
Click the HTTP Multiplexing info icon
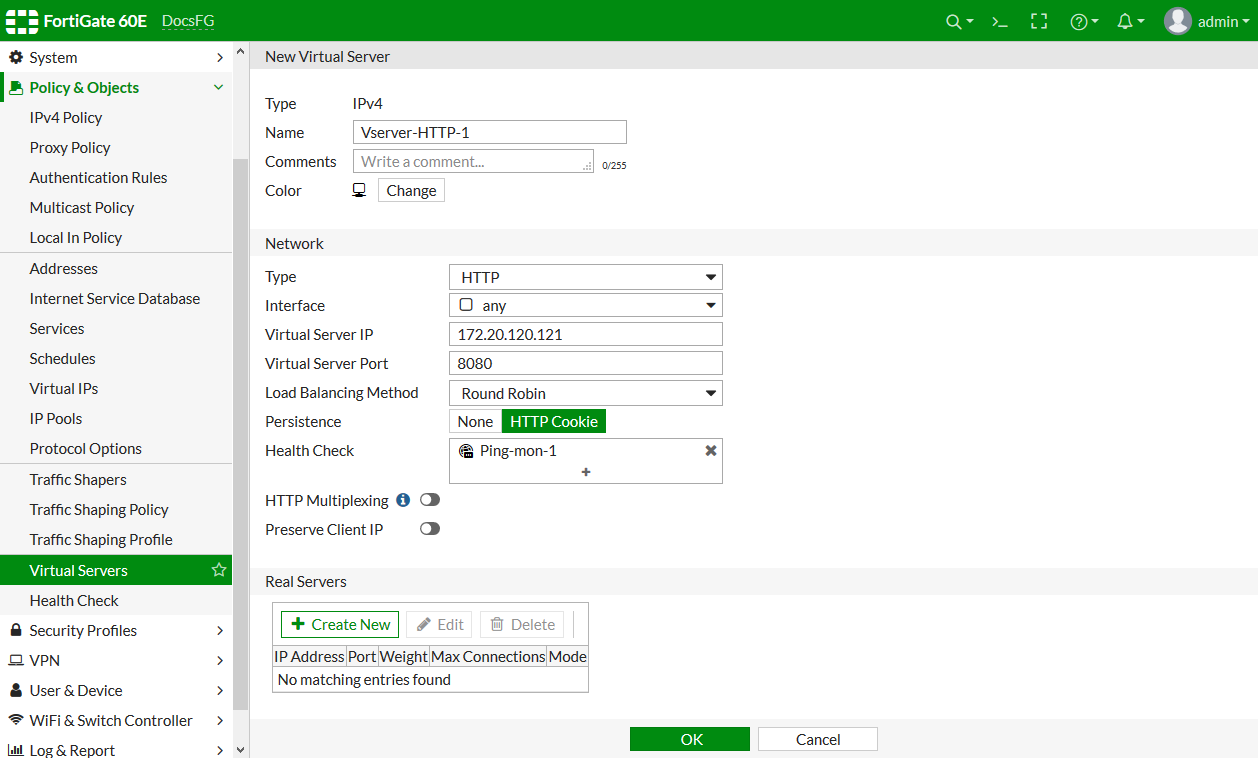[x=403, y=500]
